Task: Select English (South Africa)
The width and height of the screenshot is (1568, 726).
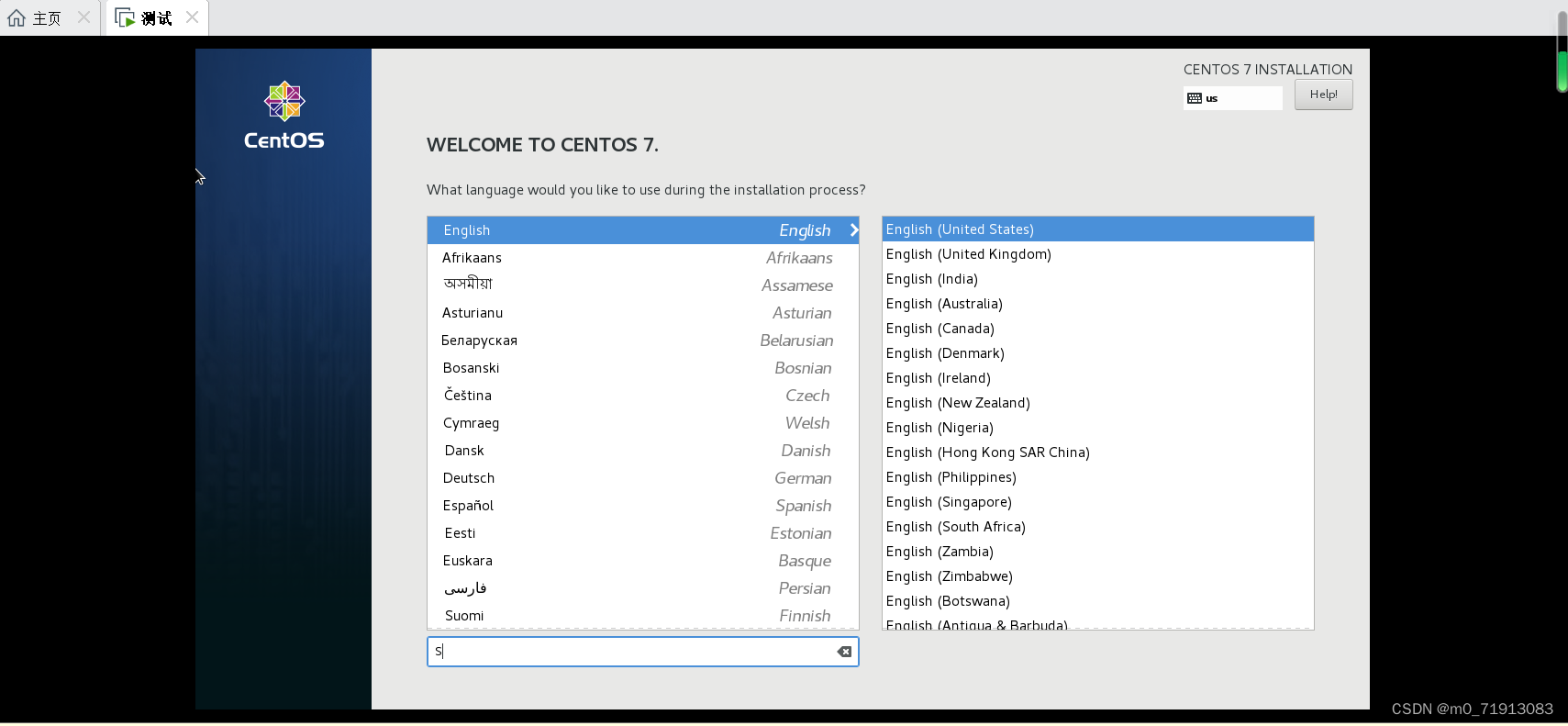Action: (x=1098, y=527)
